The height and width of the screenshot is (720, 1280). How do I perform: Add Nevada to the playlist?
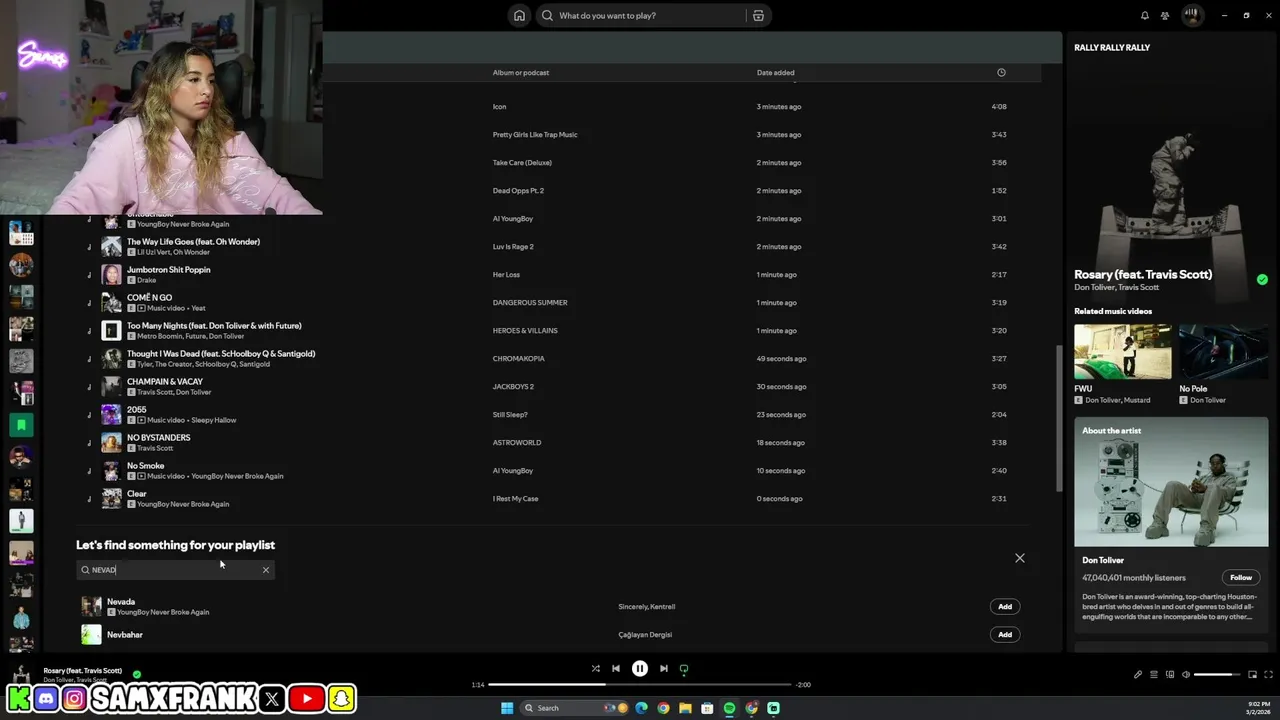click(1005, 606)
